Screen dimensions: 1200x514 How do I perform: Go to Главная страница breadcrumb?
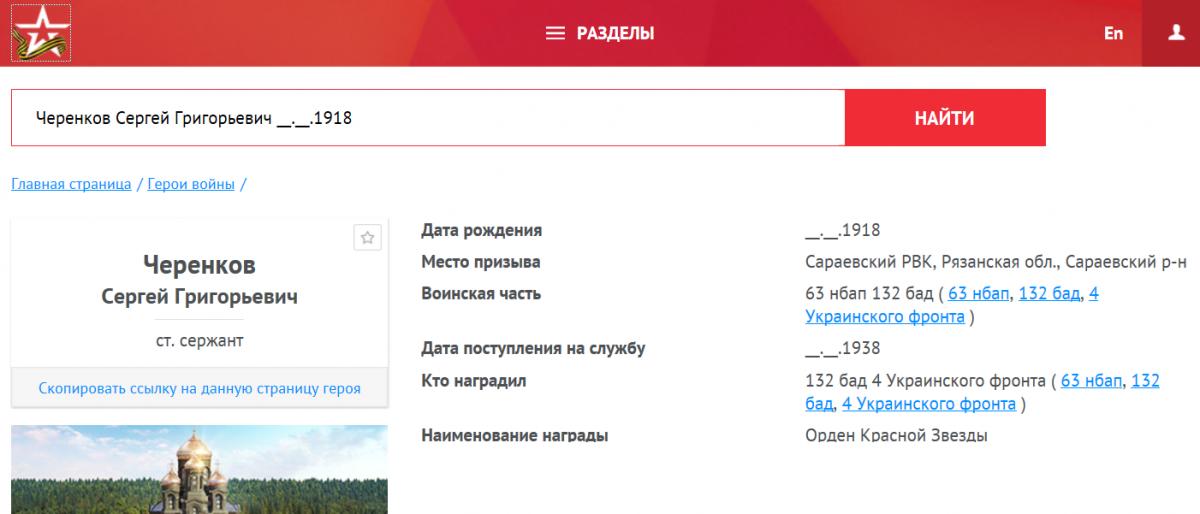(x=71, y=184)
